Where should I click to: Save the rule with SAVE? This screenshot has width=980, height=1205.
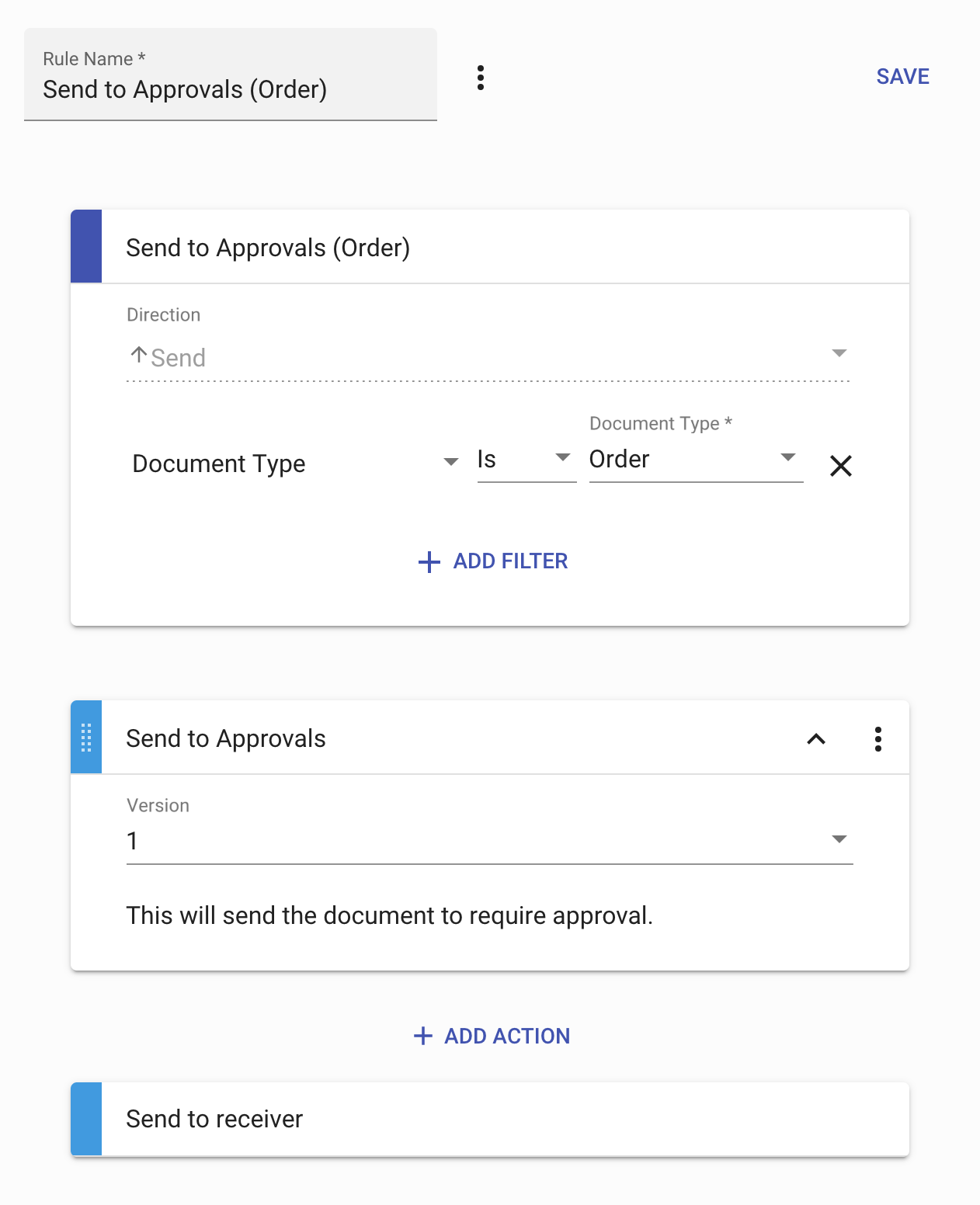tap(902, 76)
